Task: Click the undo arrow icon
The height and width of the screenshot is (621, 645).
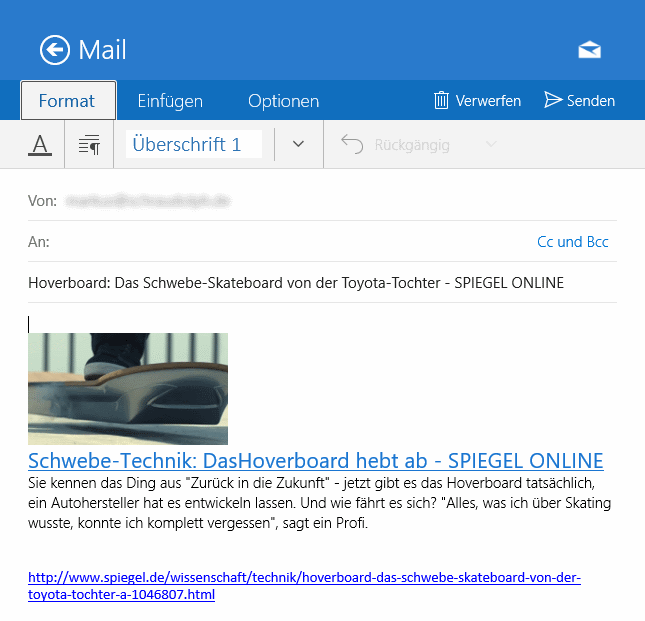Action: [352, 144]
